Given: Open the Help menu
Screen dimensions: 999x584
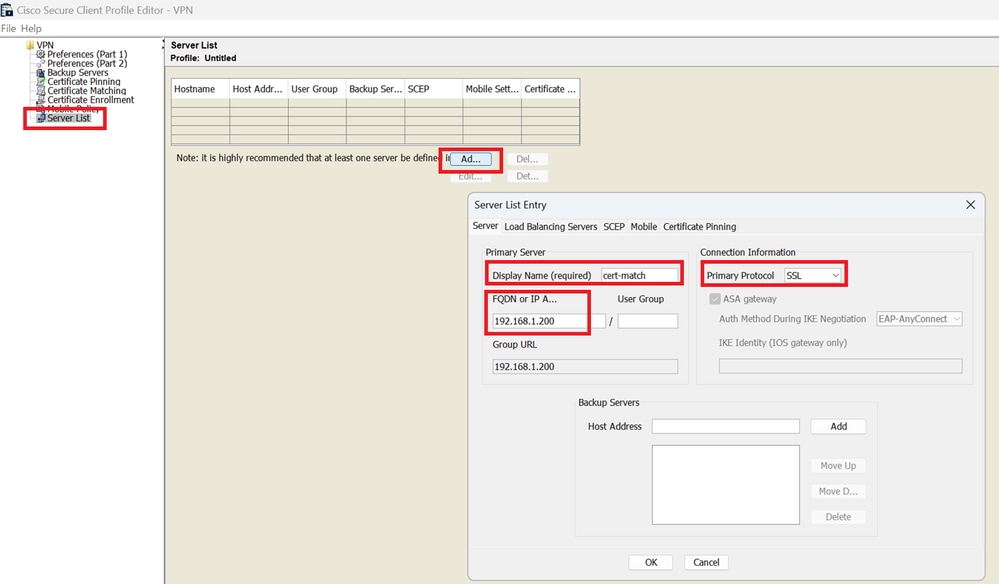Looking at the screenshot, I should (x=31, y=28).
